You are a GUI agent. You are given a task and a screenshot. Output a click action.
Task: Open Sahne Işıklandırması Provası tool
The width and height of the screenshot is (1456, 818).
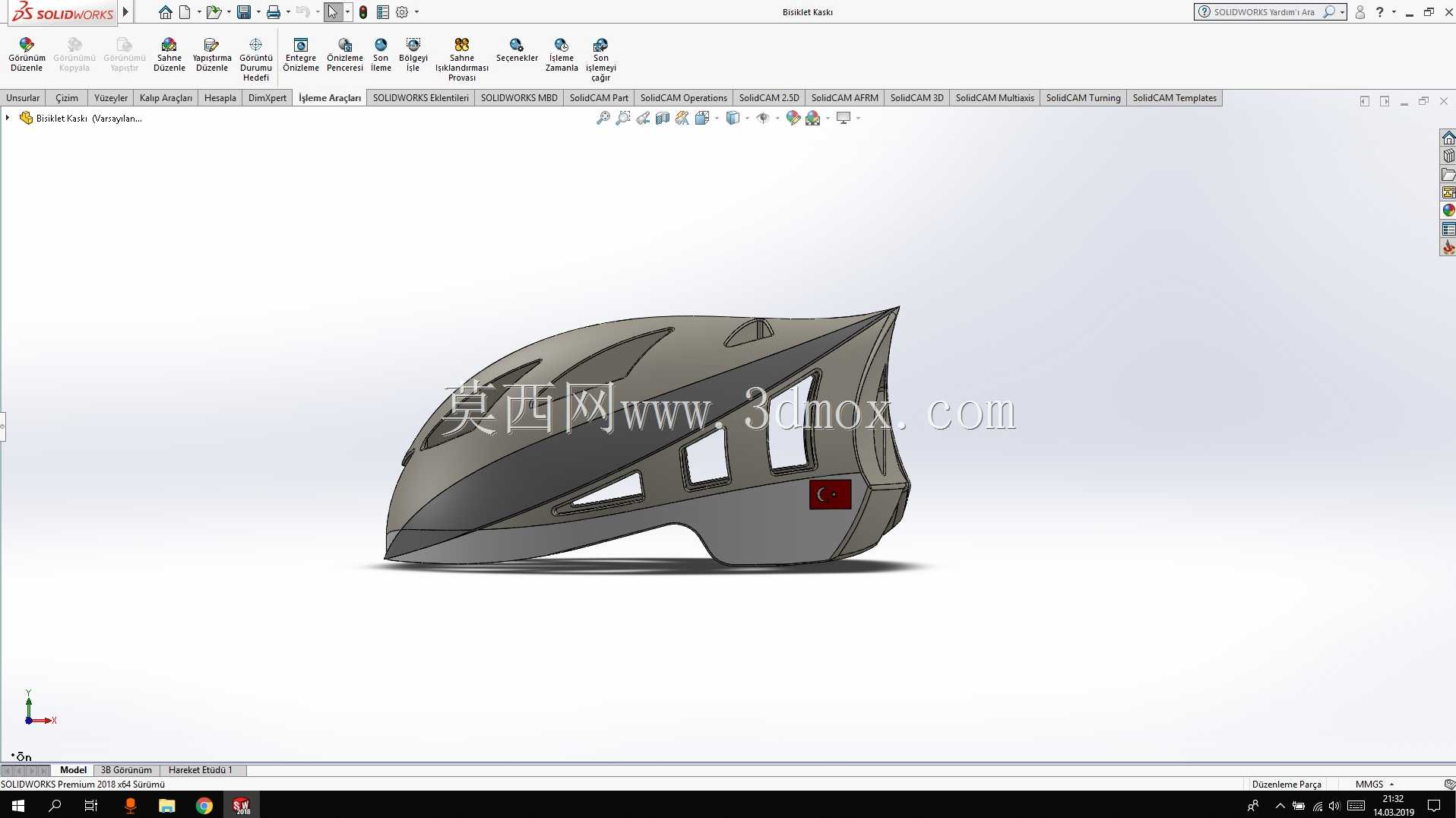[x=462, y=59]
